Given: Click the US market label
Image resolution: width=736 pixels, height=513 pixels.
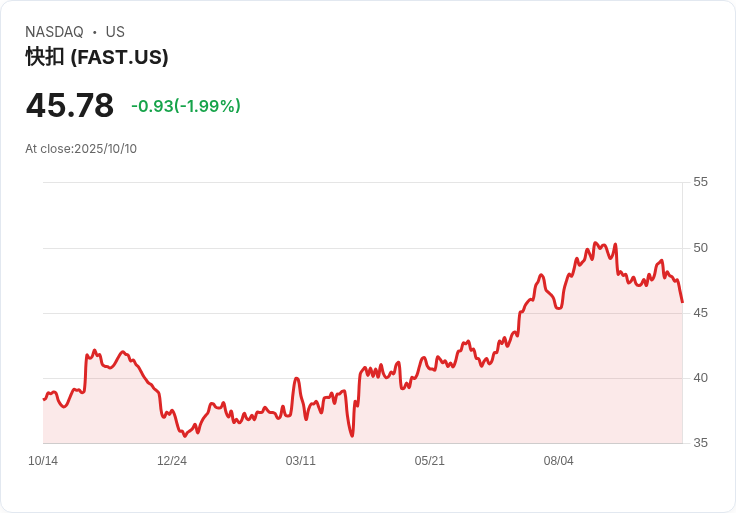Looking at the screenshot, I should (x=115, y=32).
